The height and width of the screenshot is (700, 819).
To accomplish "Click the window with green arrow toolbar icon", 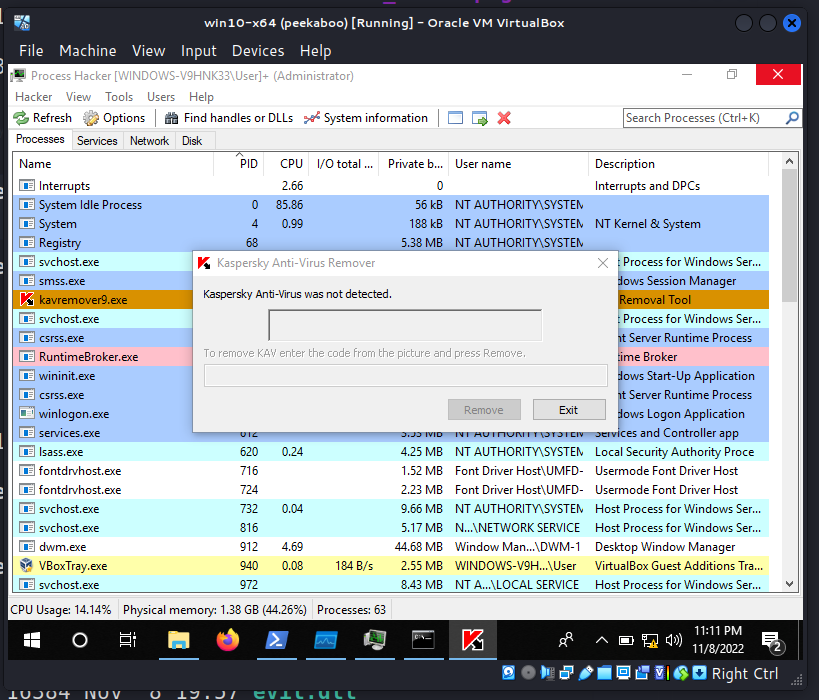I will [479, 118].
